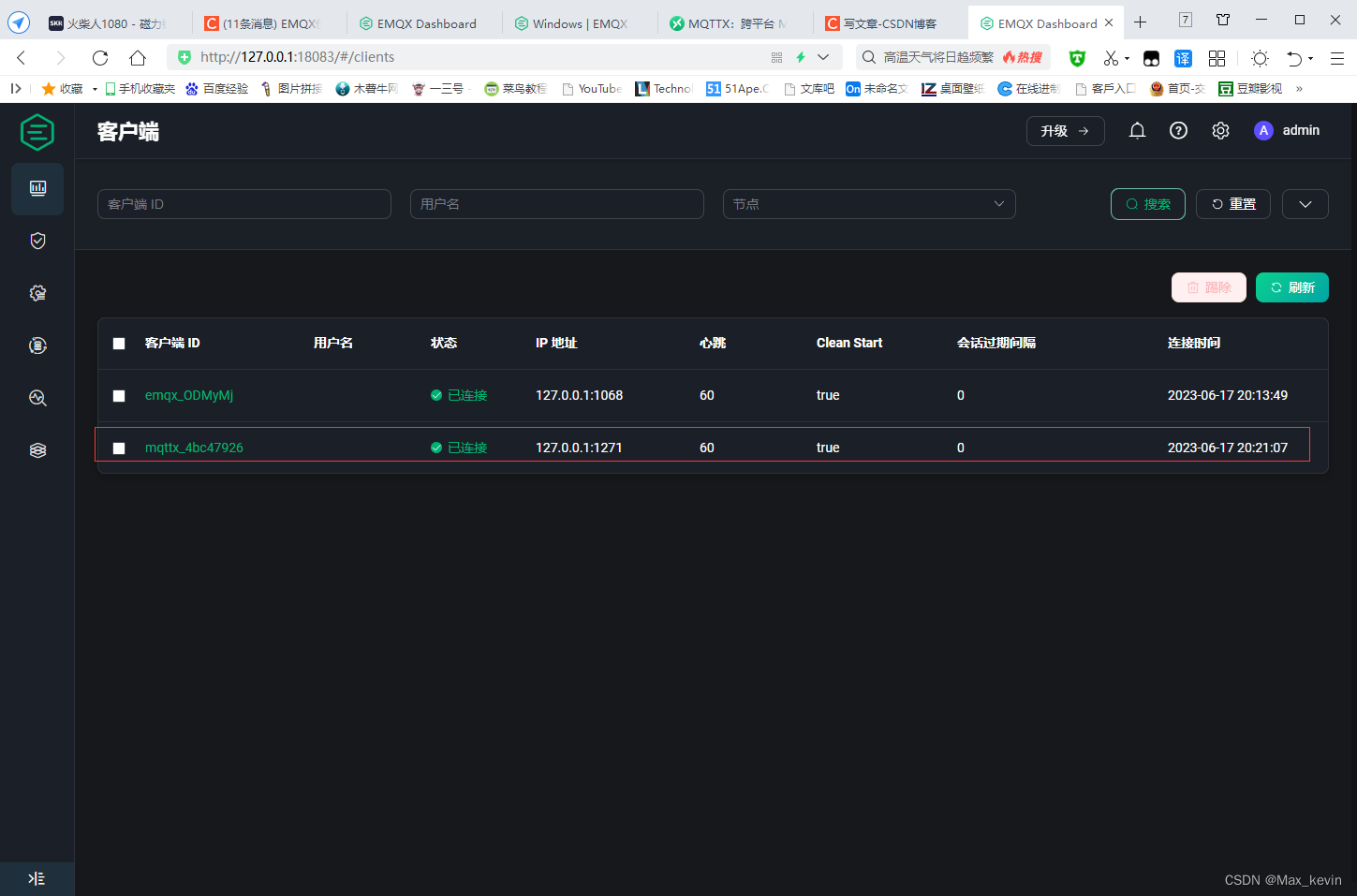Click the 搜索 search button

[x=1147, y=204]
